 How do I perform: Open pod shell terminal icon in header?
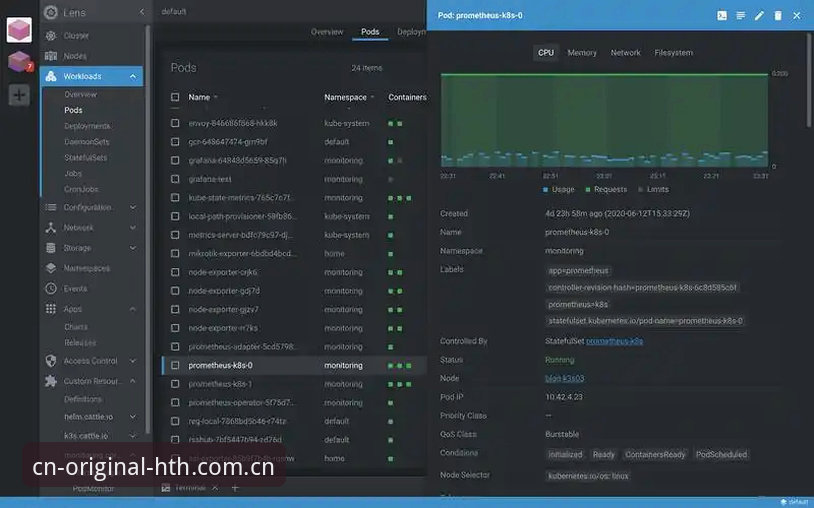[x=722, y=16]
